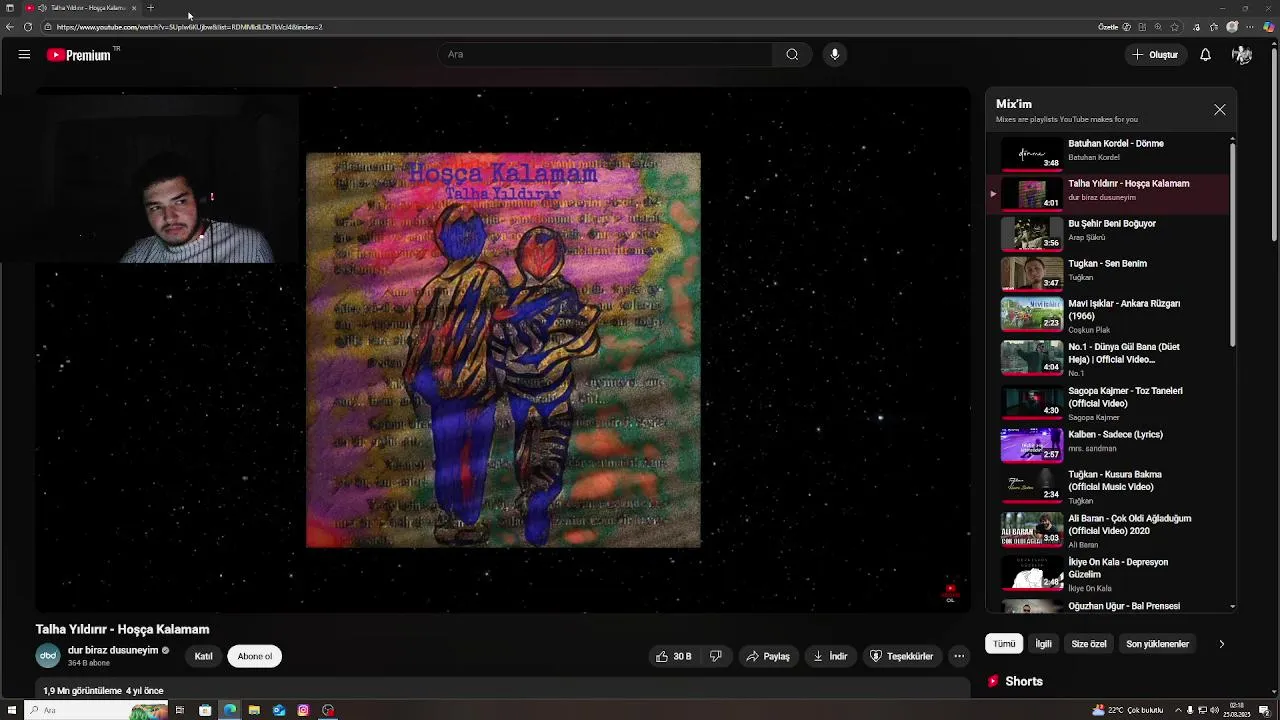Open browser tab actions menu
This screenshot has height=720, width=1280.
(x=9, y=8)
